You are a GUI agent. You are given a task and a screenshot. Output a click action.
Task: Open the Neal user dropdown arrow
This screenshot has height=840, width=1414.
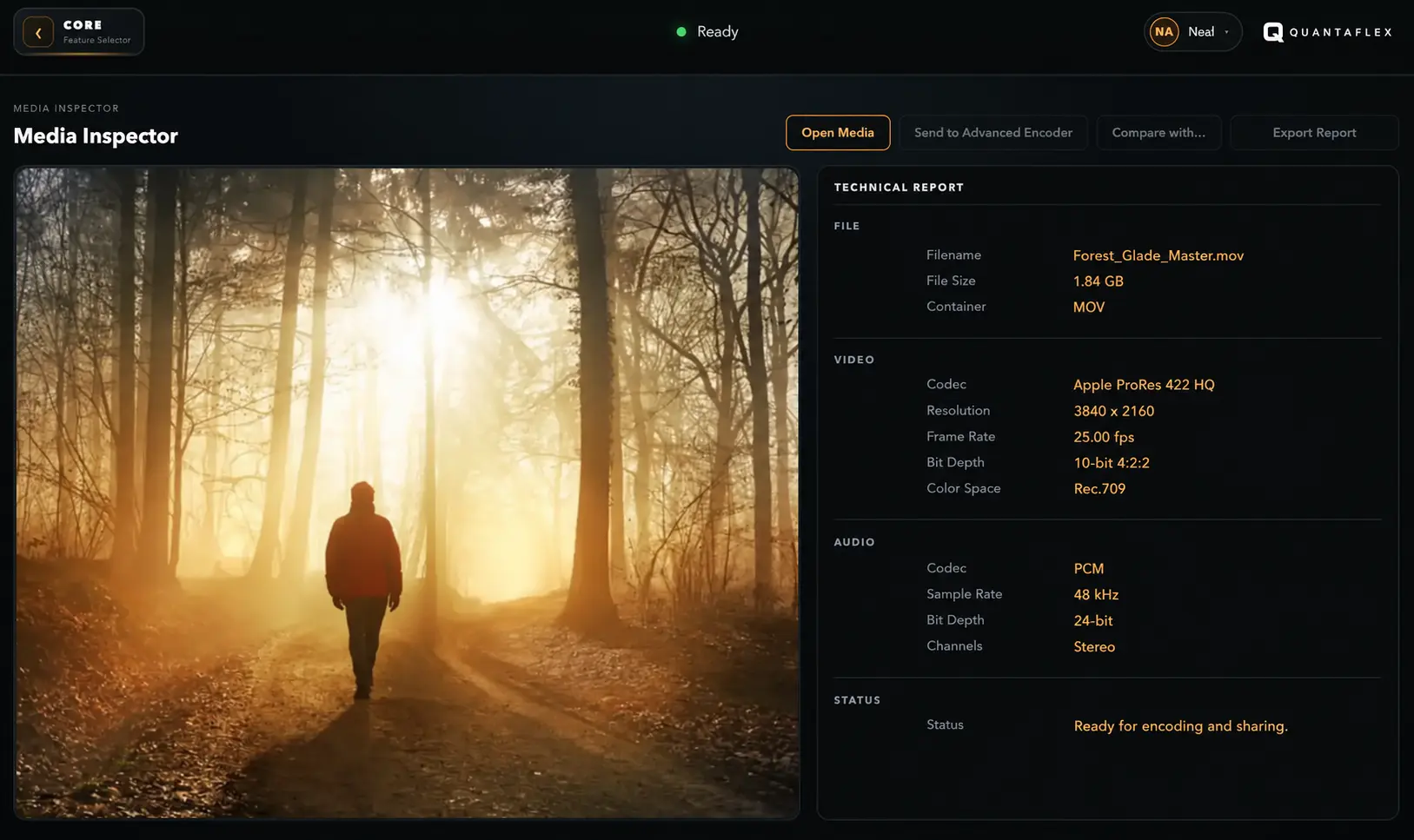coord(1226,32)
